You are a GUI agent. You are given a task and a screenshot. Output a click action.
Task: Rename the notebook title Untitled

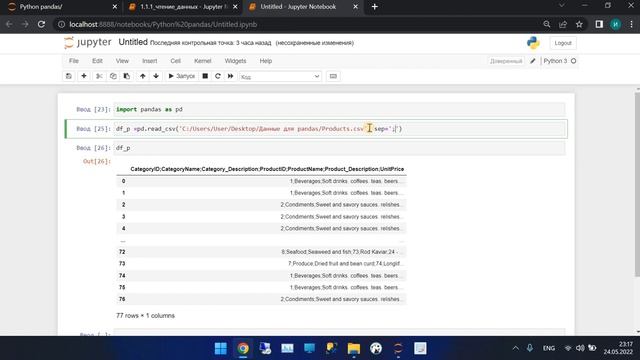pos(133,42)
